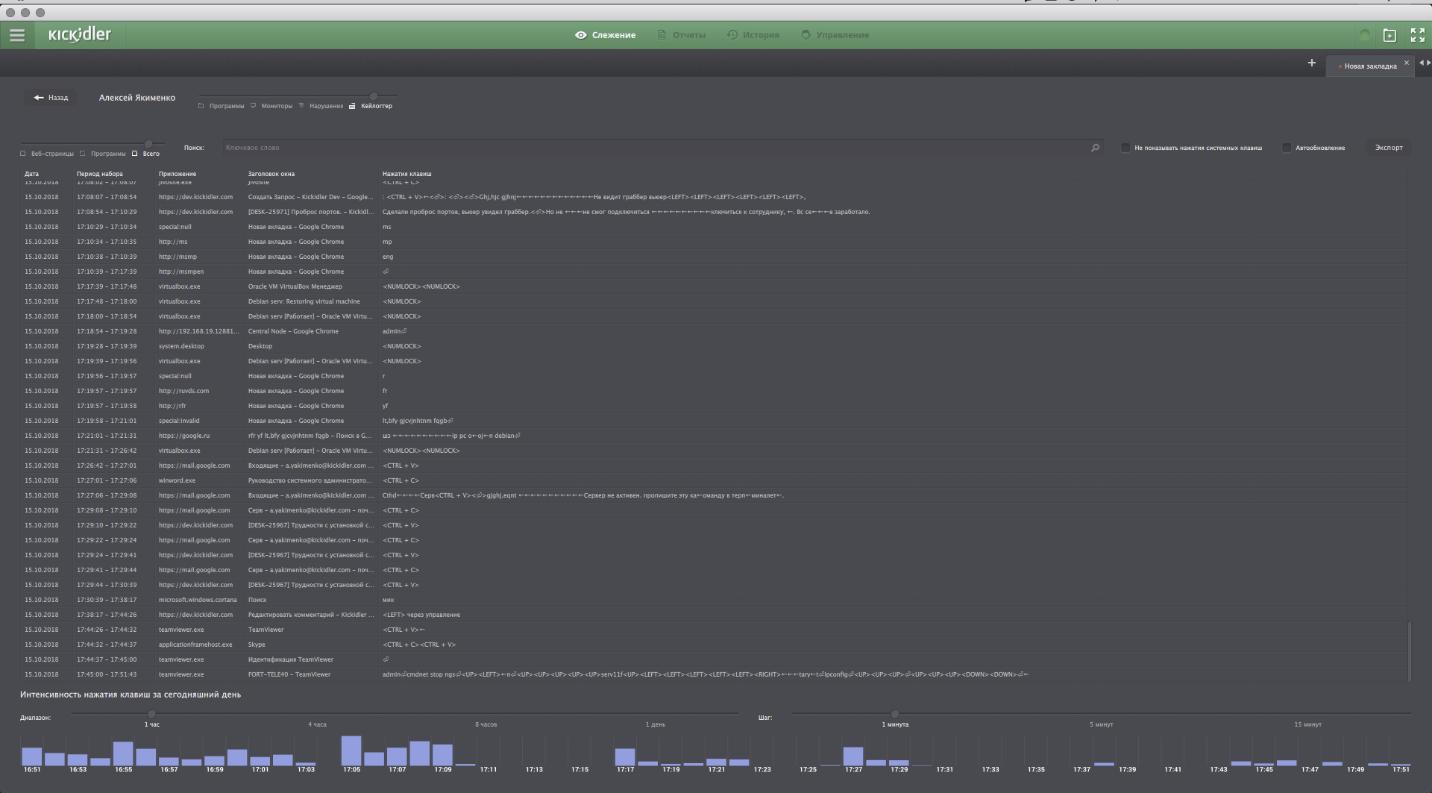Viewport: 1432px width, 793px height.
Task: Toggle fullscreen mode icon
Action: click(1417, 35)
